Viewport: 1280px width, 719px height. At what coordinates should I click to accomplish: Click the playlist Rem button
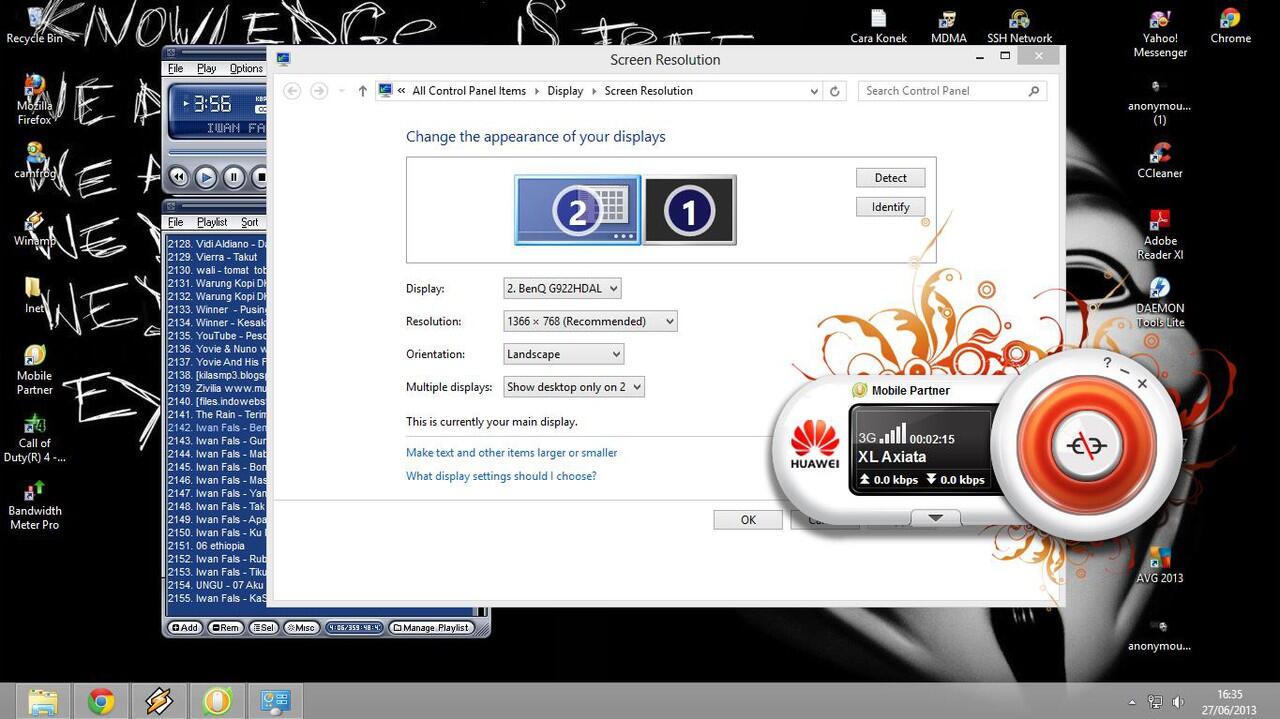[x=226, y=628]
